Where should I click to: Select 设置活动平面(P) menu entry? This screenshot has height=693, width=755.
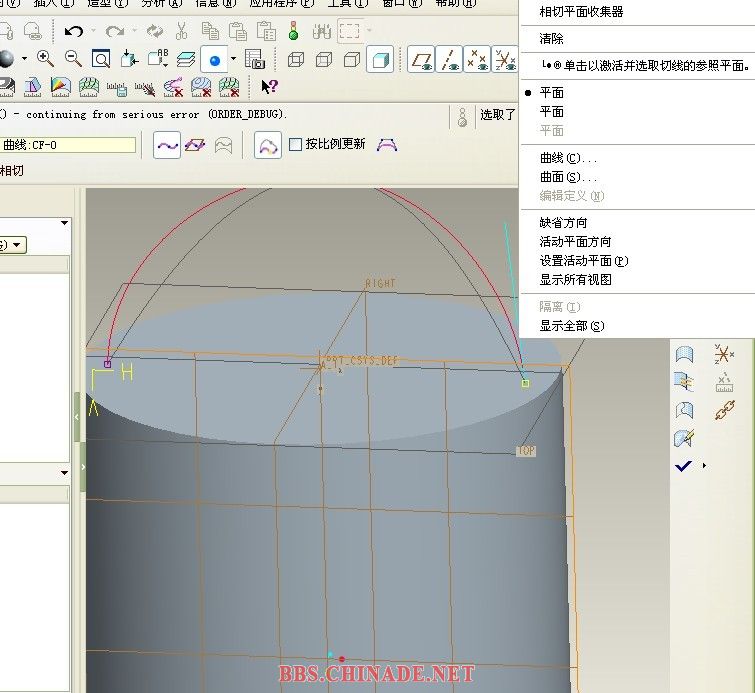[583, 260]
